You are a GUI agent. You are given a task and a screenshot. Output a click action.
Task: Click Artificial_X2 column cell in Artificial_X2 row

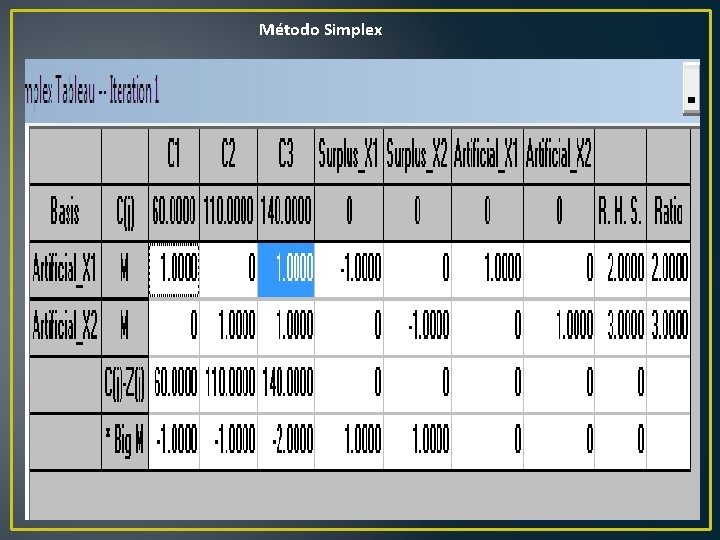point(559,327)
